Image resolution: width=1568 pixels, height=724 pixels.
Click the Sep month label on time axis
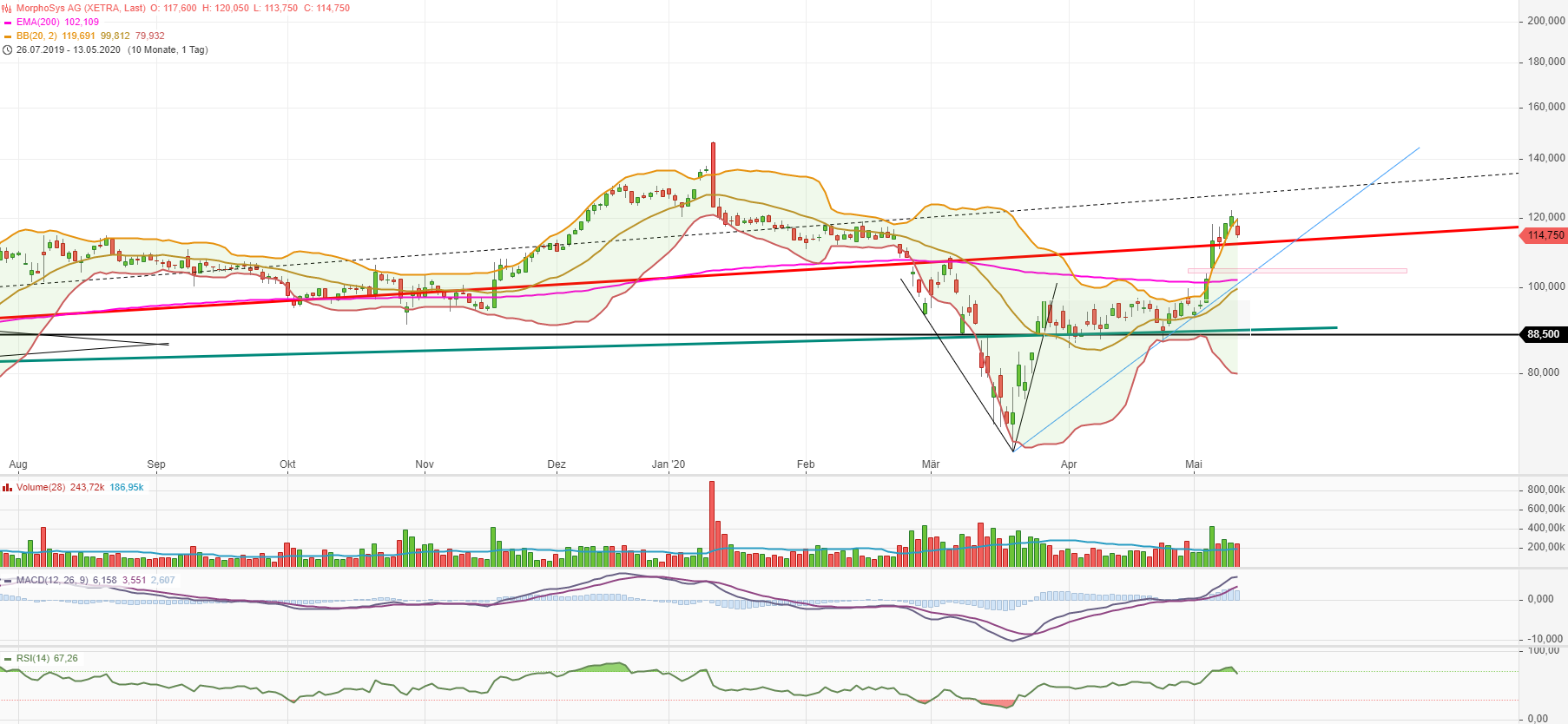[156, 464]
